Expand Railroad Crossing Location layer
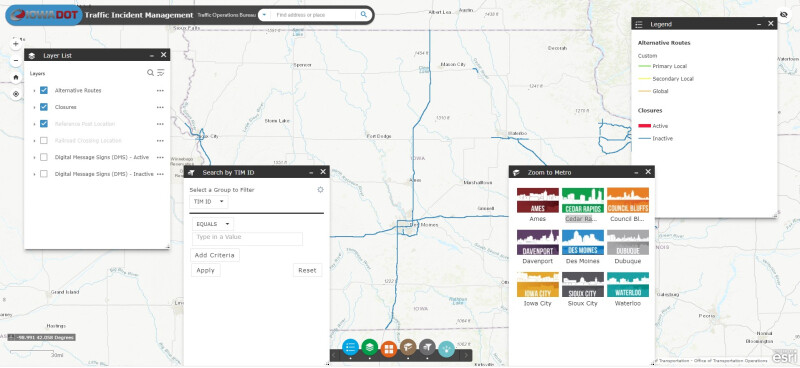 34,140
